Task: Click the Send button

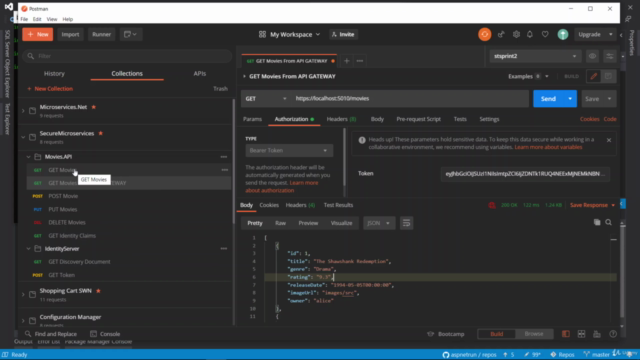Action: point(548,99)
